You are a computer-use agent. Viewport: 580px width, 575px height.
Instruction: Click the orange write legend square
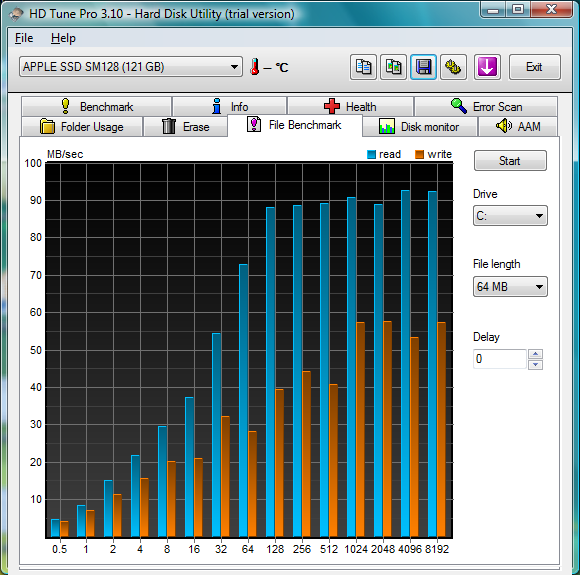pos(419,154)
